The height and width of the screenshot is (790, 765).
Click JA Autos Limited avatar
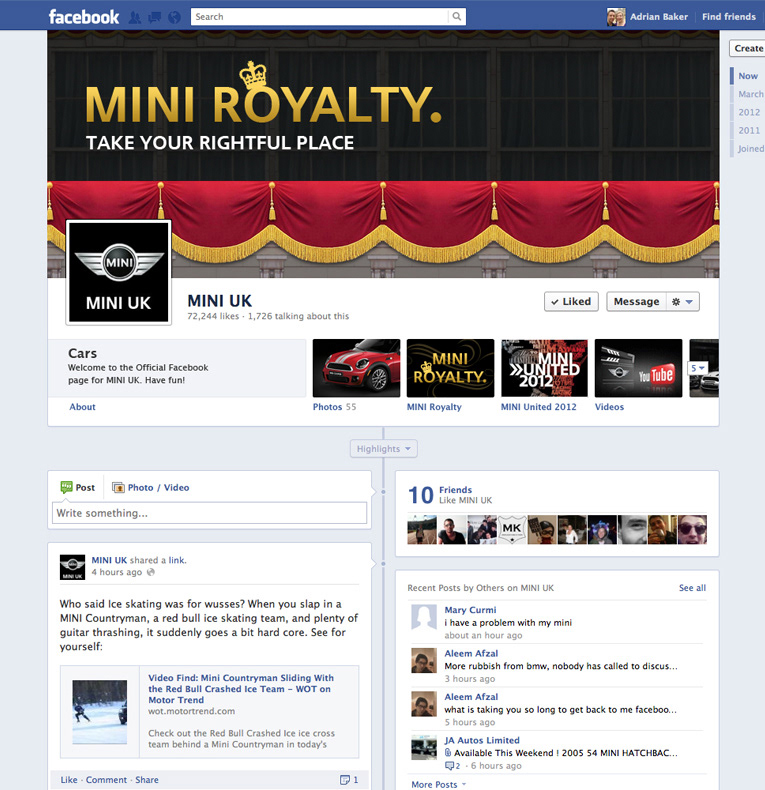coord(424,747)
